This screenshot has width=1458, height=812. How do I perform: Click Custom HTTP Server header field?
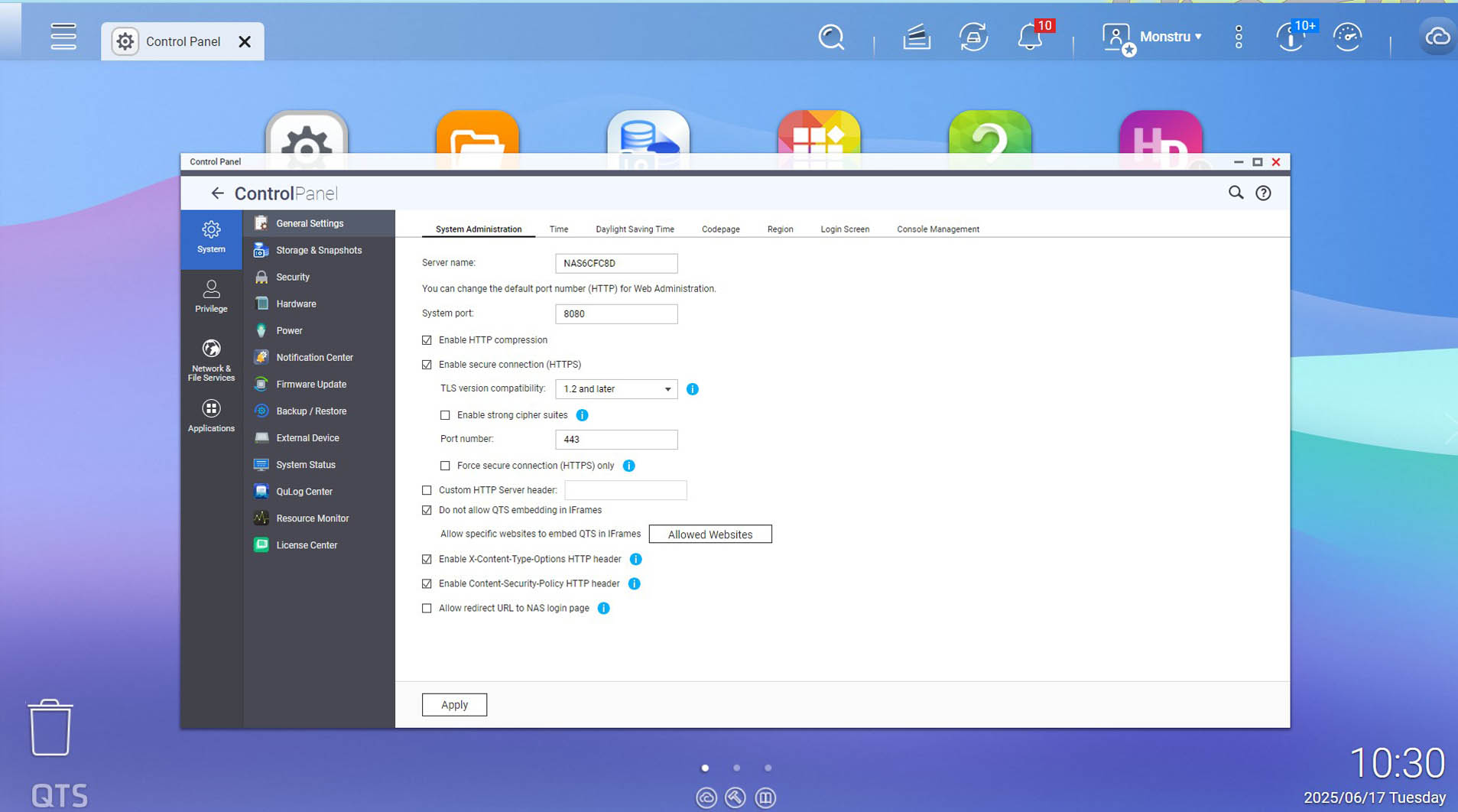(x=625, y=490)
